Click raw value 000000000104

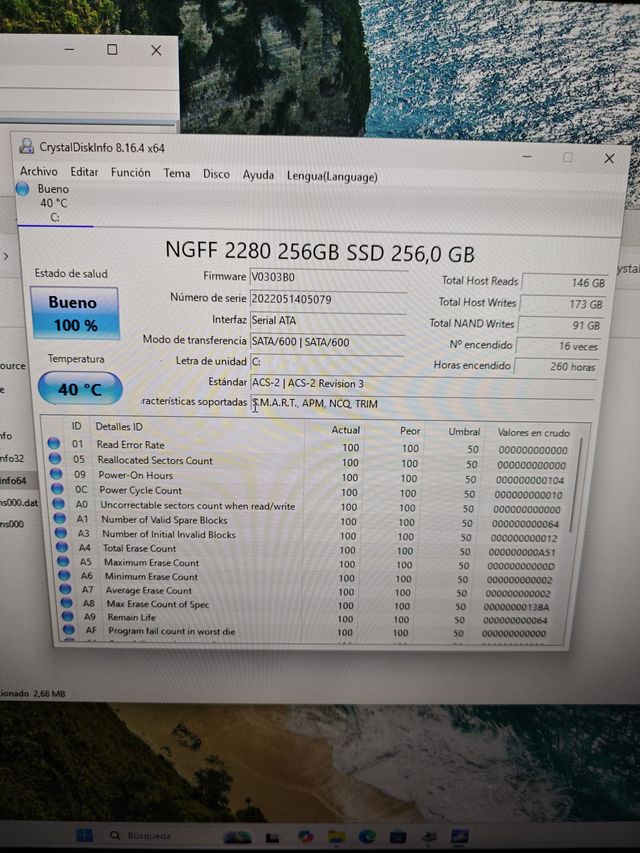pos(530,480)
